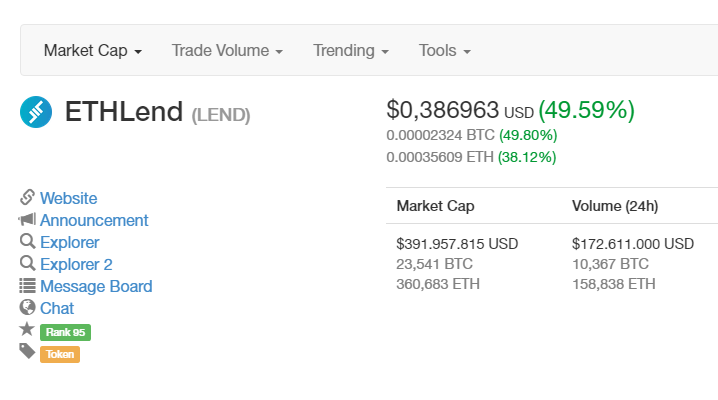718x400 pixels.
Task: Open the Website link
Action: point(69,198)
